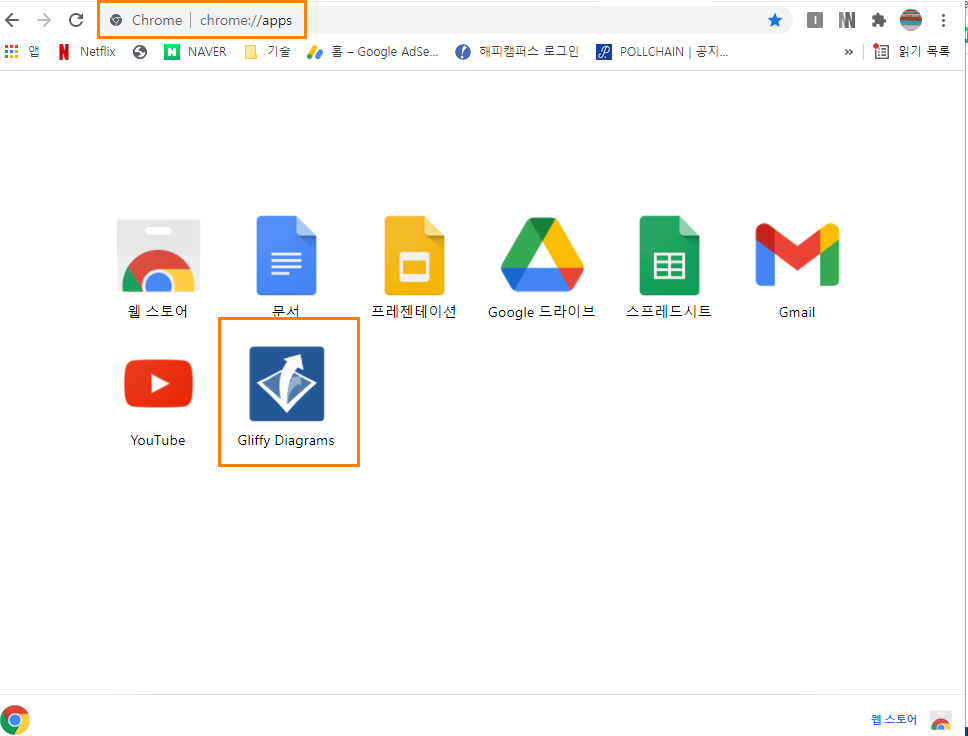The image size is (968, 736).
Task: Open the POLLCHAIN bookmark
Action: click(x=662, y=52)
